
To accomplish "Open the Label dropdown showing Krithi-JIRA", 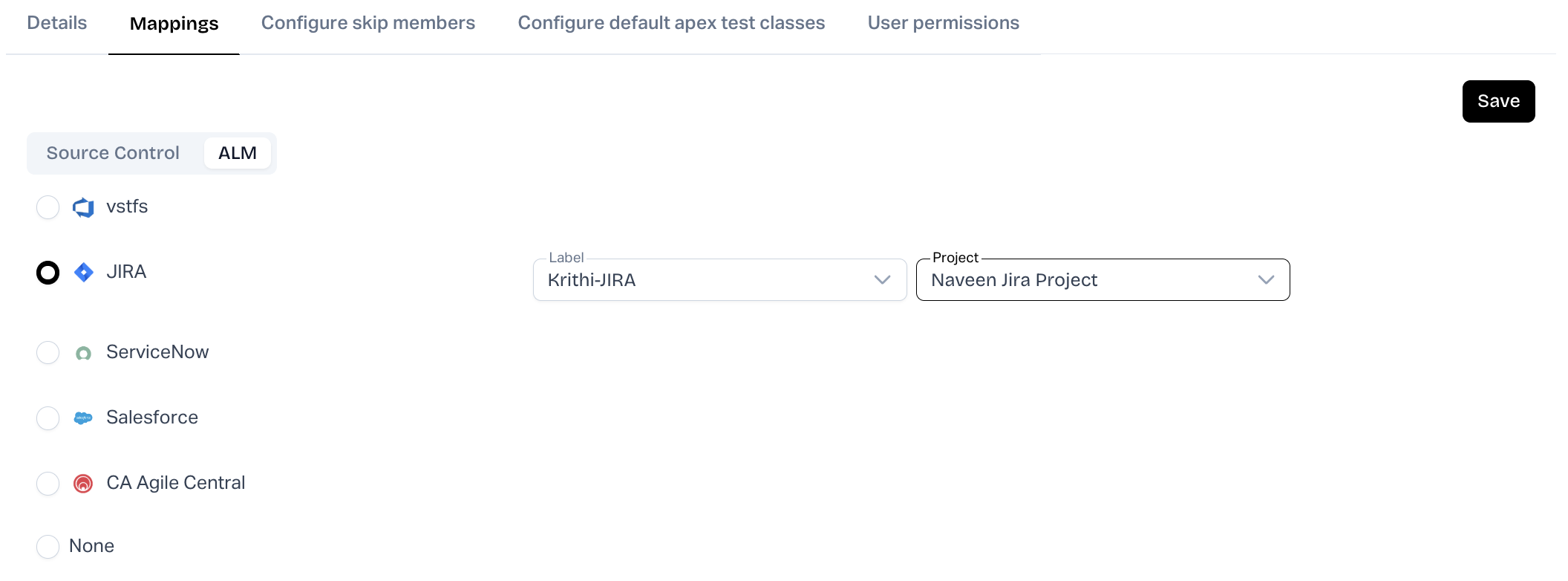I will [705, 280].
